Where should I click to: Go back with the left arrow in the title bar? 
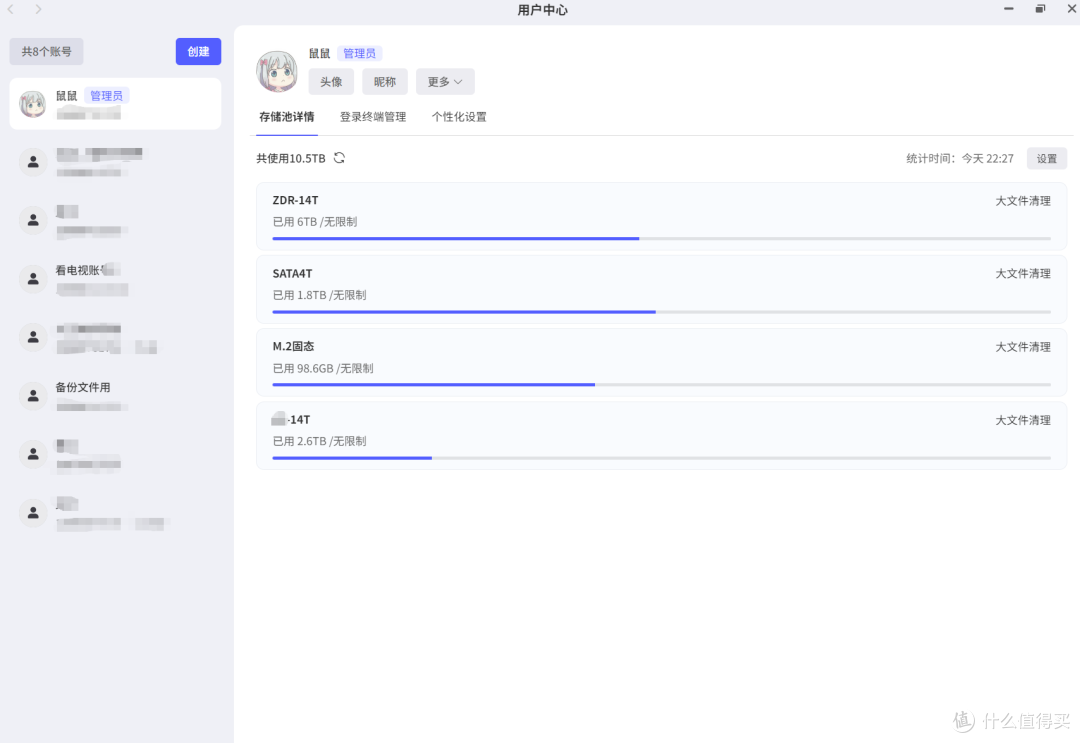pos(10,9)
